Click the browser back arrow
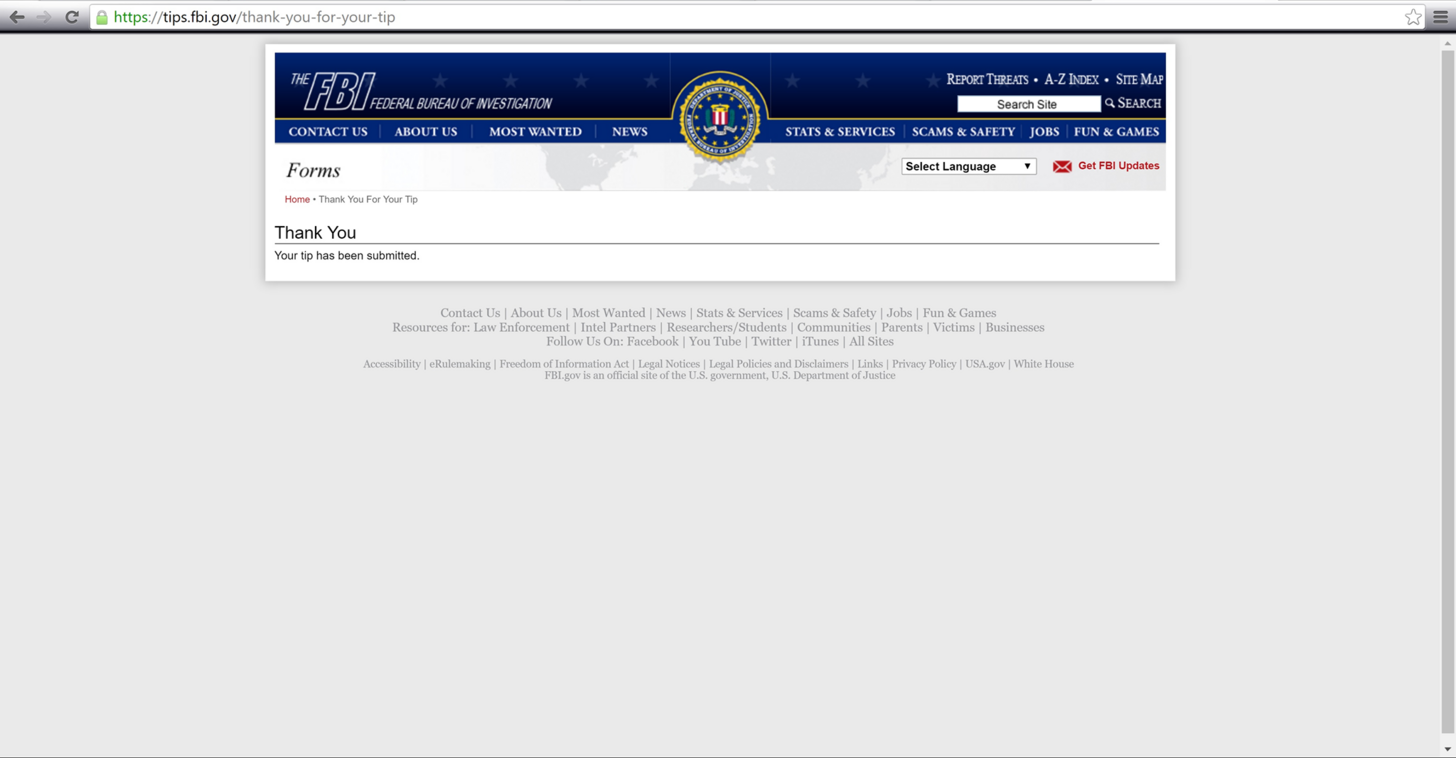The width and height of the screenshot is (1456, 758). [17, 17]
